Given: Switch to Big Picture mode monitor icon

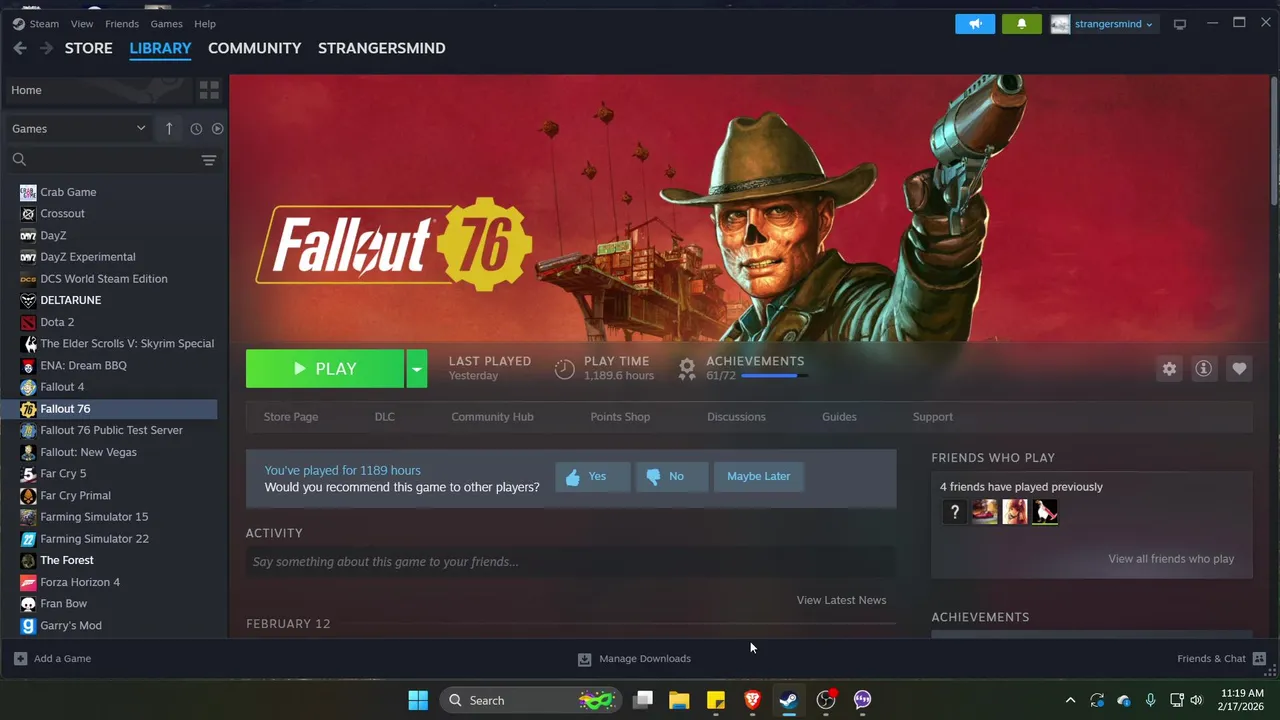Looking at the screenshot, I should point(1180,24).
